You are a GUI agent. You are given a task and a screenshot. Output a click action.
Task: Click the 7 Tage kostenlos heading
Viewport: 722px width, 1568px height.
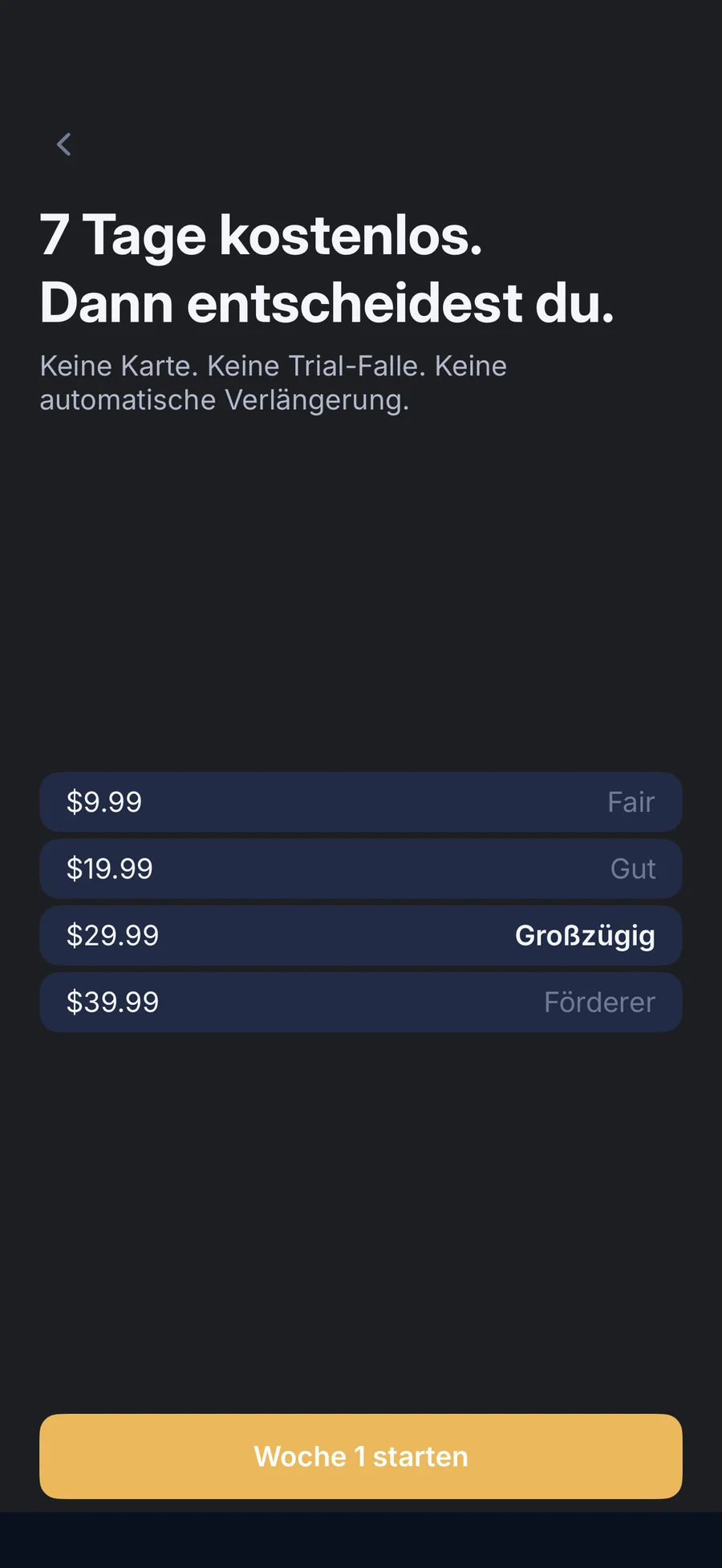click(262, 237)
